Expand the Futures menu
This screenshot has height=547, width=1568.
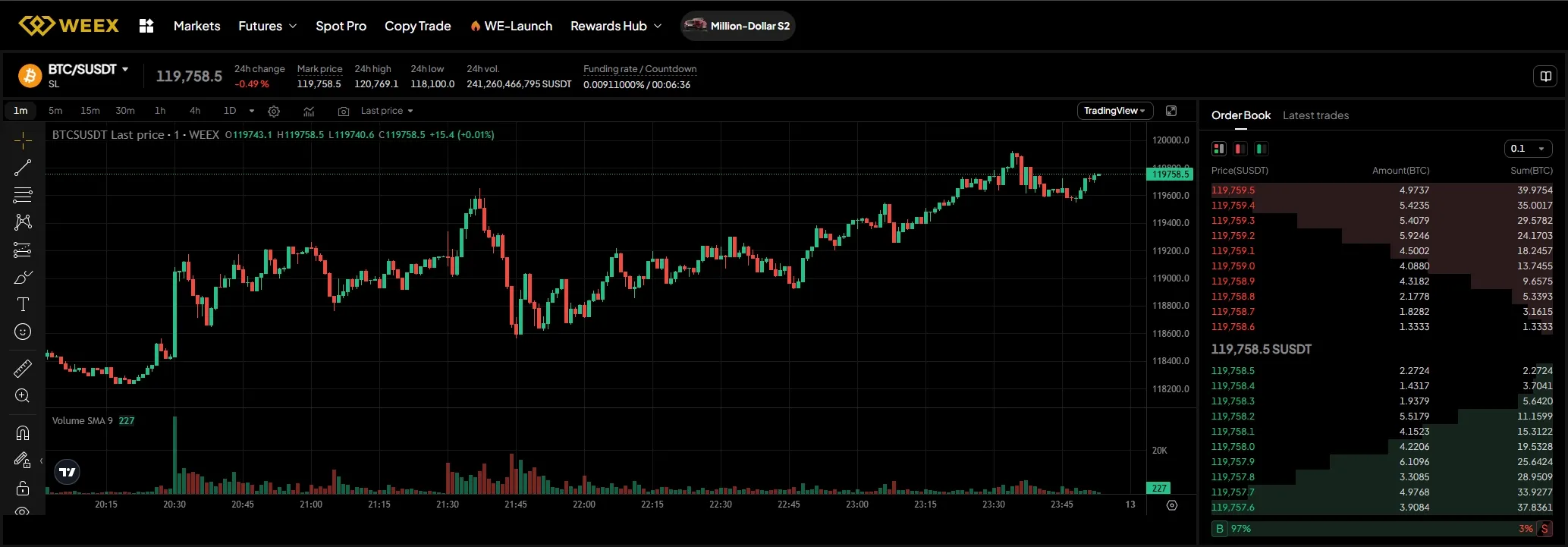coord(268,26)
